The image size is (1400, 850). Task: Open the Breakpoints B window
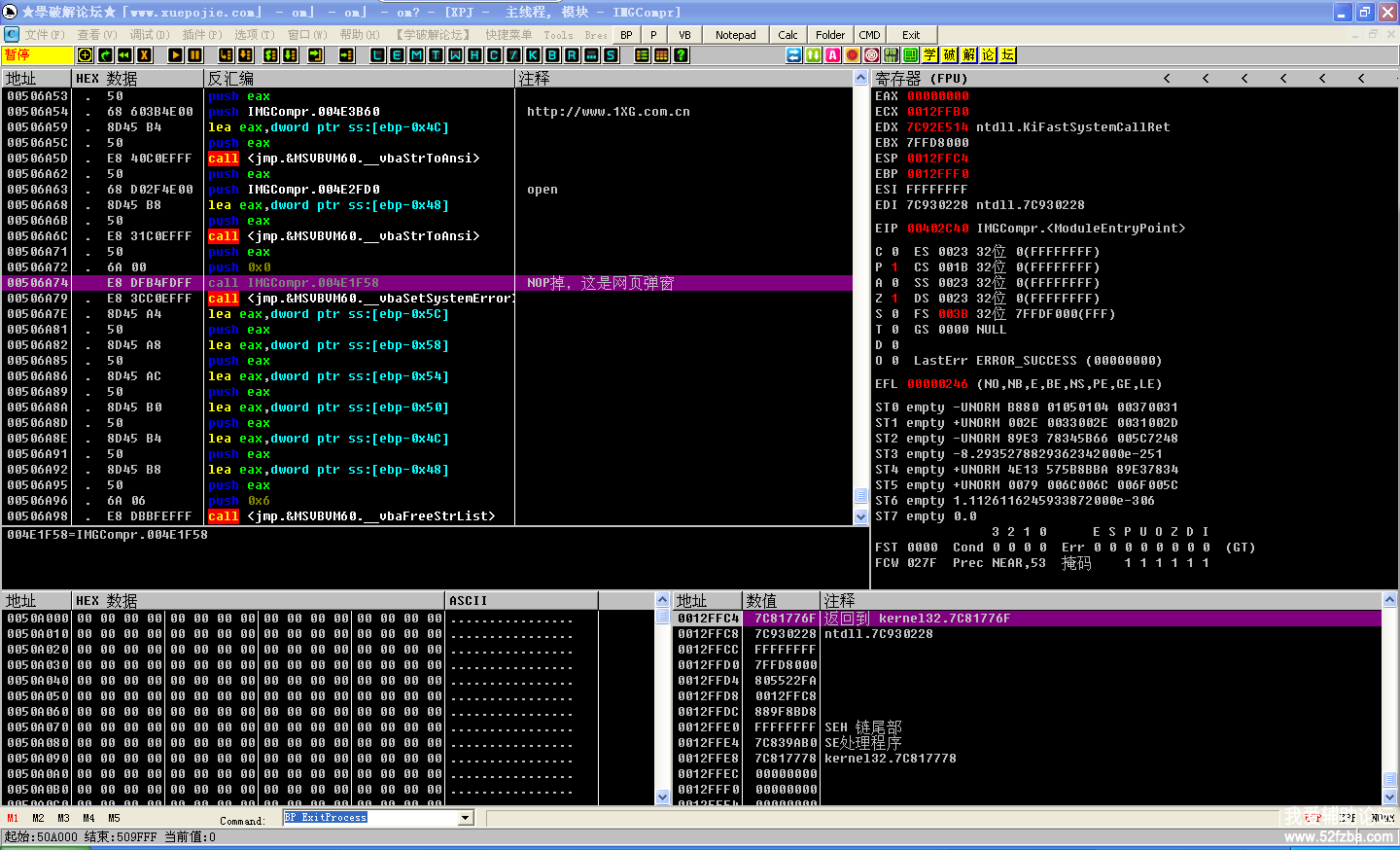(552, 55)
